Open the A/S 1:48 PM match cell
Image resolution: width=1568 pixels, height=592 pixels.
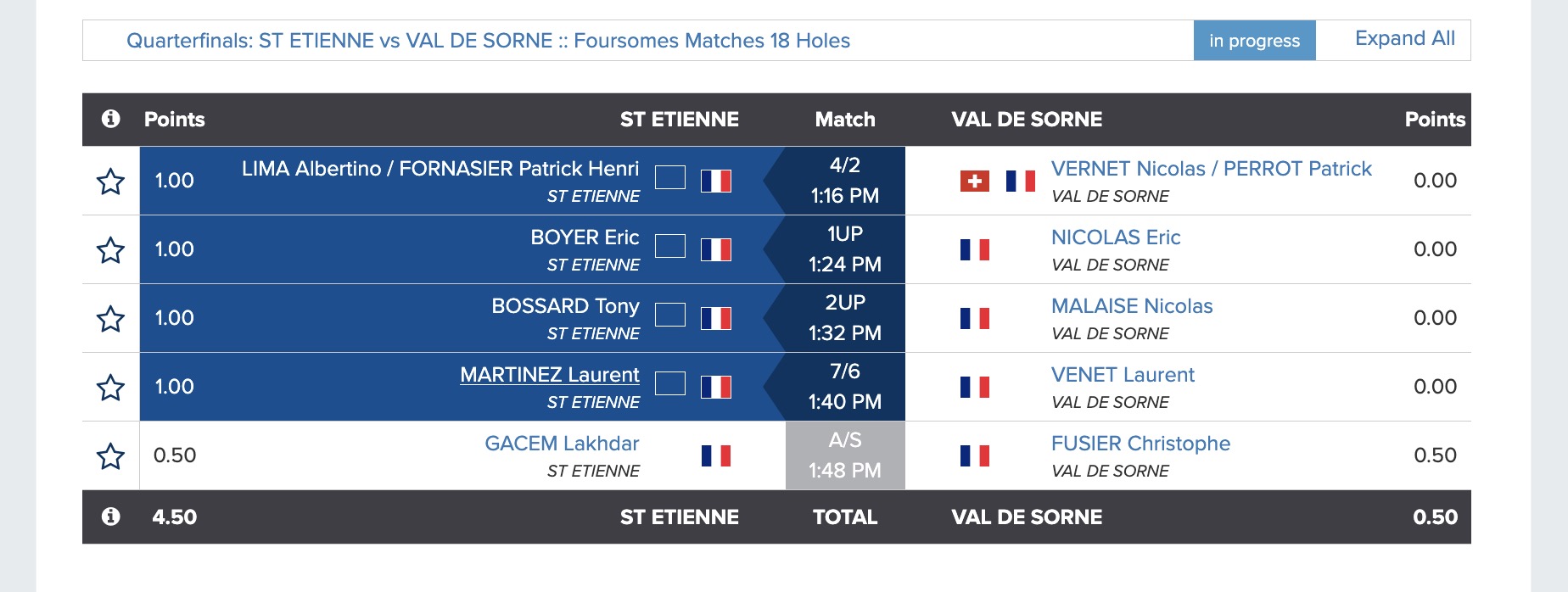pyautogui.click(x=844, y=455)
